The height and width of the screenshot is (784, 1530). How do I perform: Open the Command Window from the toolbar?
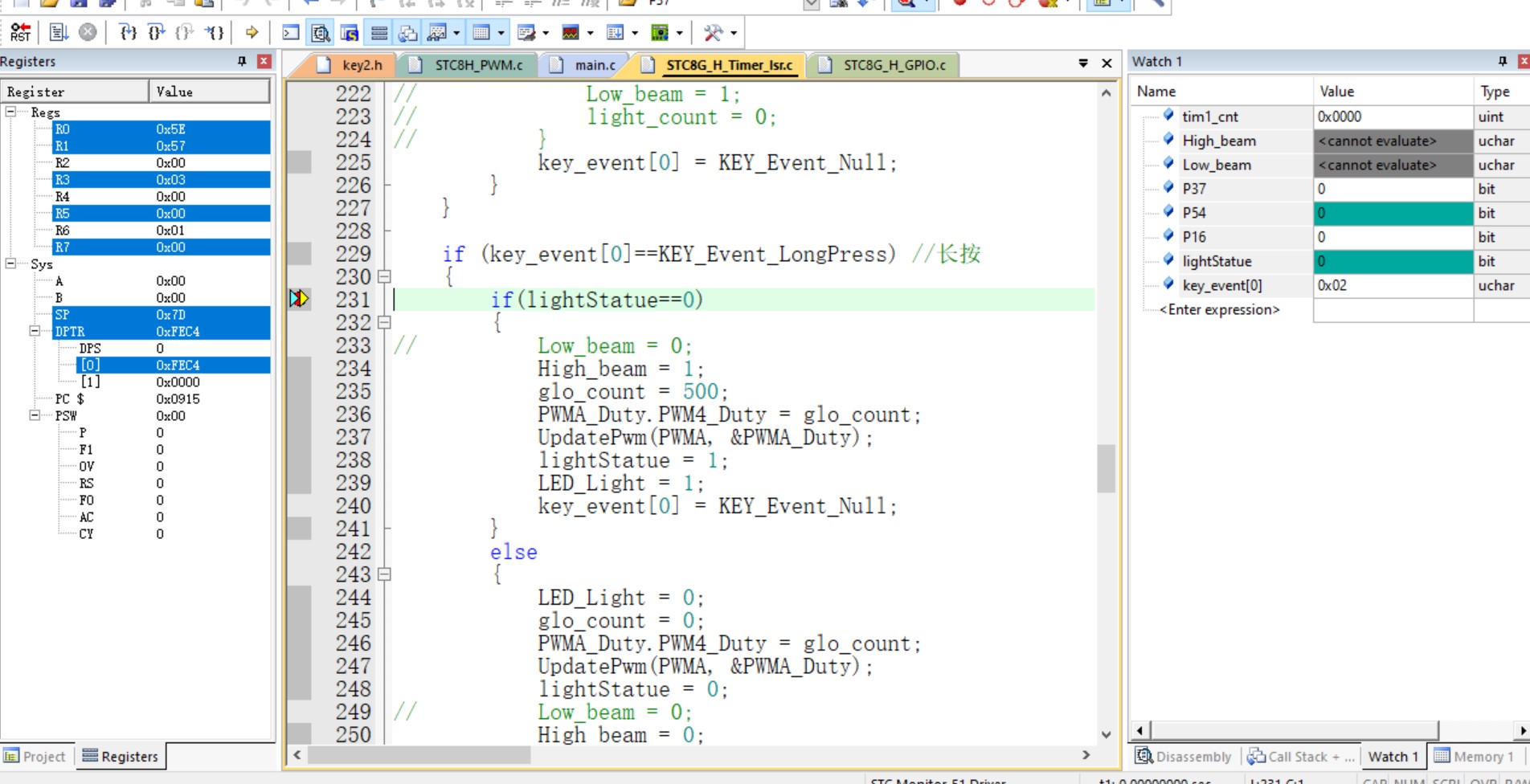(291, 33)
